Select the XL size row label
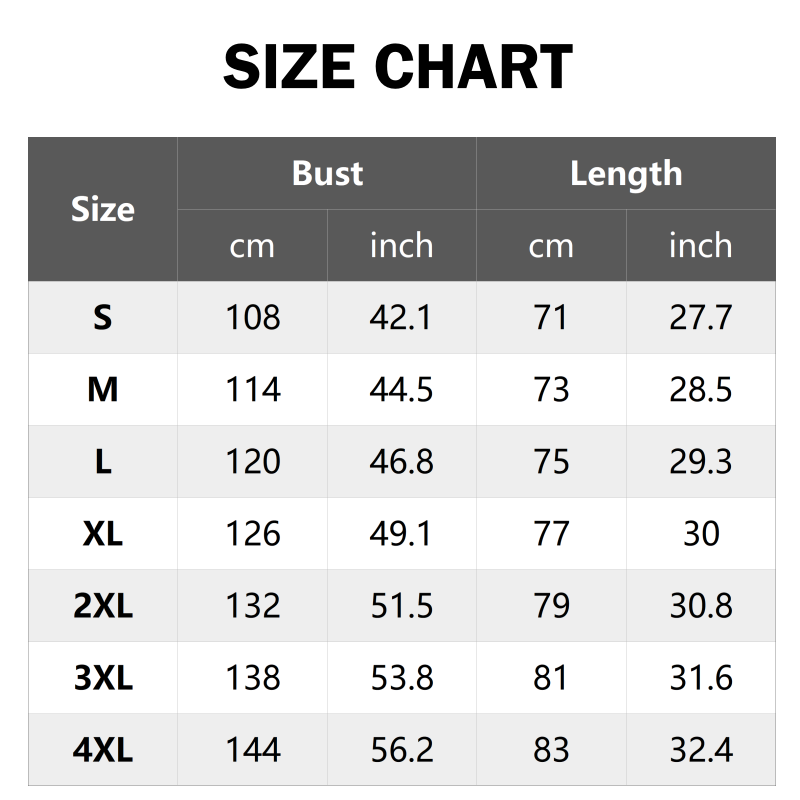Image resolution: width=800 pixels, height=800 pixels. pos(103,533)
